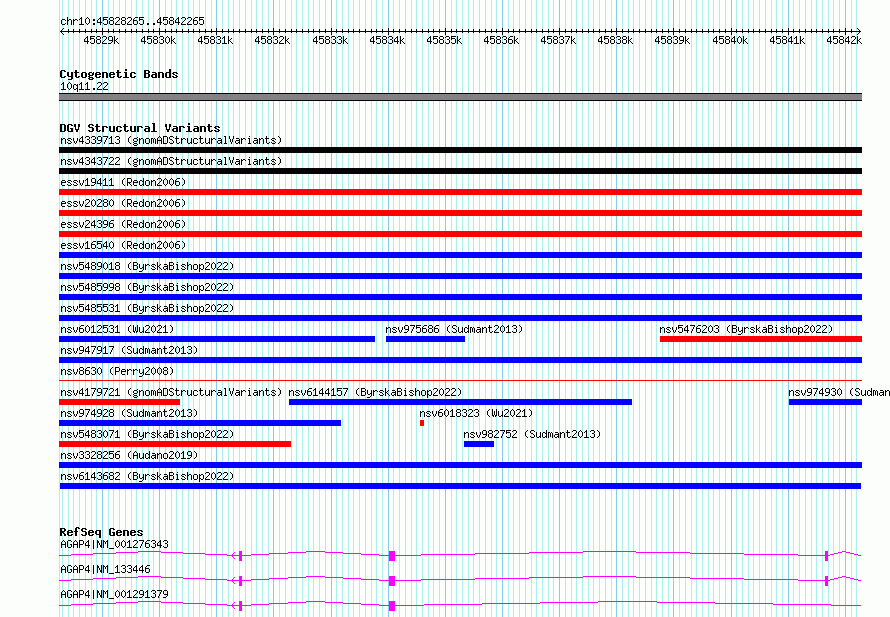Select the nsv974930 variant label
Image resolution: width=890 pixels, height=617 pixels.
coord(838,392)
